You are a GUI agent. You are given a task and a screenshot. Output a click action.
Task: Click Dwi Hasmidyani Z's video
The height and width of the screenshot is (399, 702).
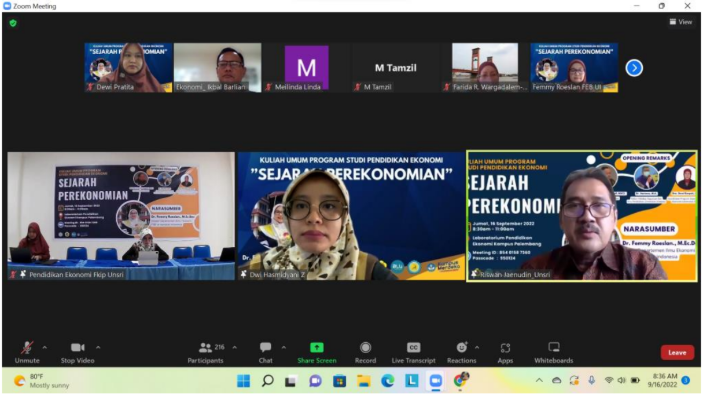tap(351, 216)
